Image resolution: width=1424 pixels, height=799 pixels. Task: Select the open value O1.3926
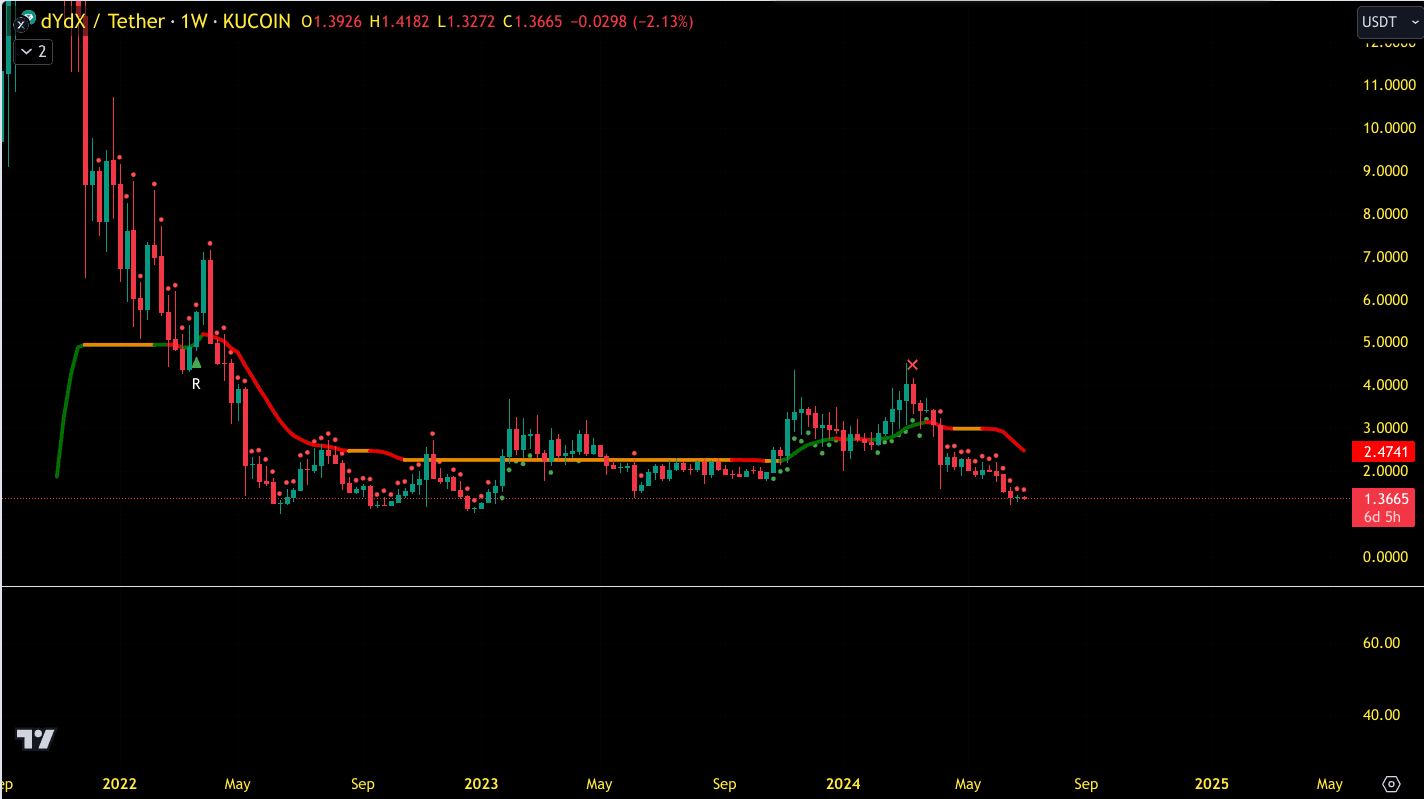tap(332, 21)
